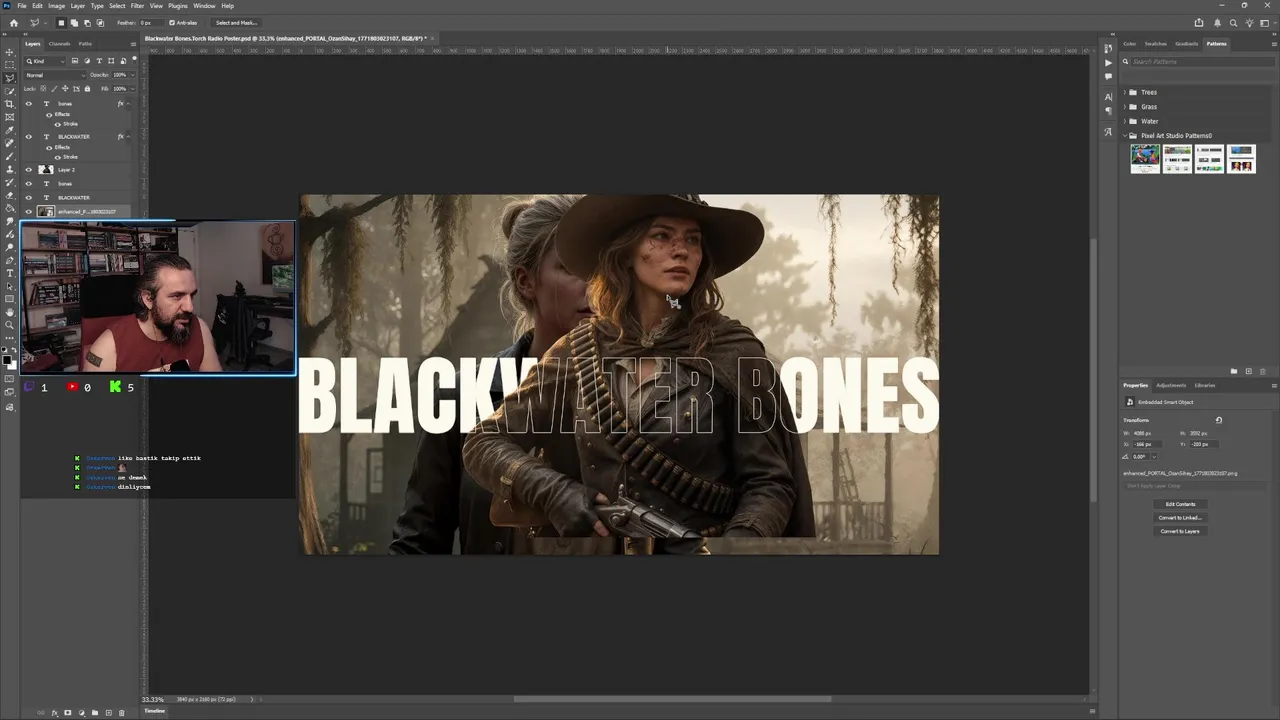The image size is (1280, 720).
Task: Select the Clone Stamp tool
Action: pos(10,169)
